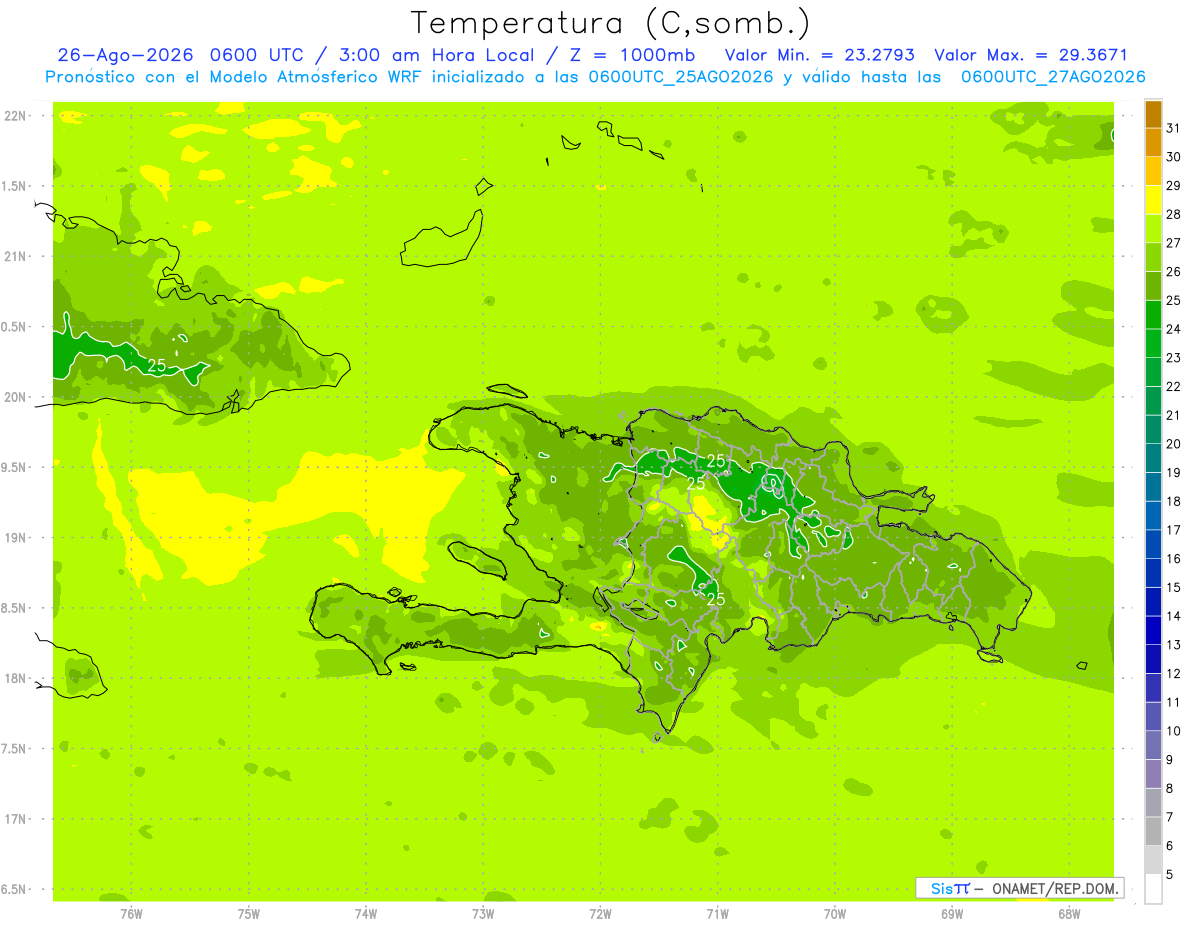Click the 25 contour label over Cuba
This screenshot has width=1200, height=927.
click(156, 366)
